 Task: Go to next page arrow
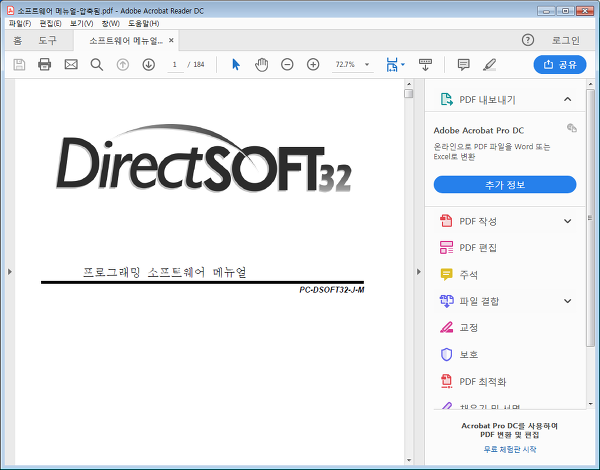[x=148, y=64]
